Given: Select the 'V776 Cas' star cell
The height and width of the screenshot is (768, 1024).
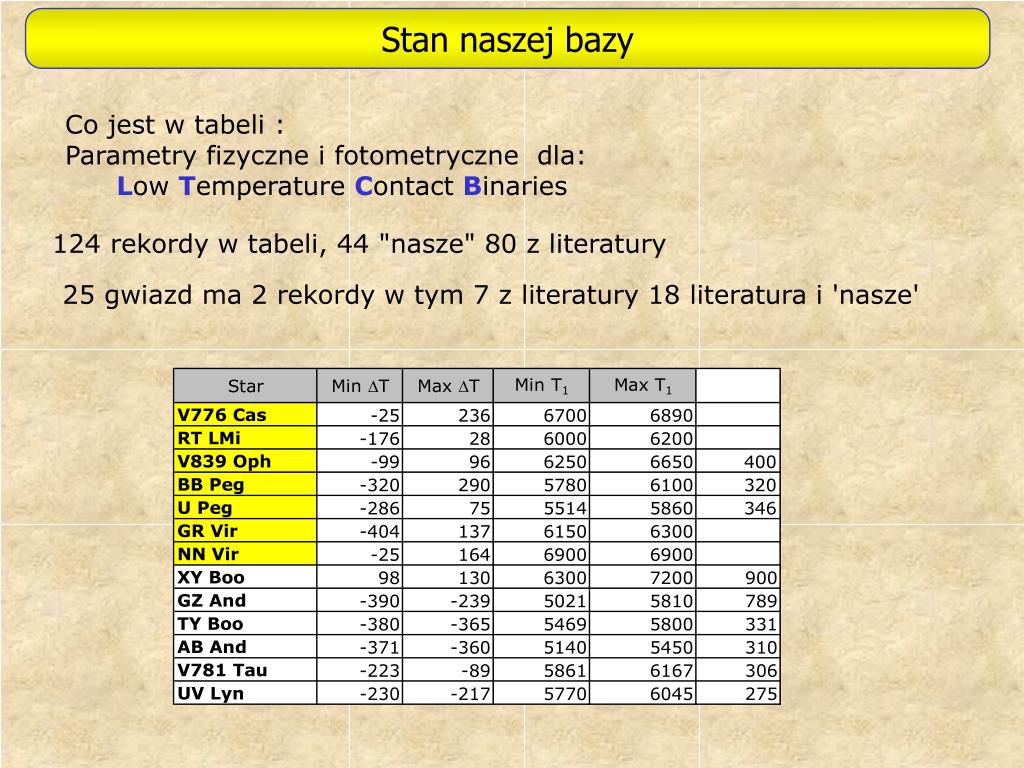Looking at the screenshot, I should (x=246, y=415).
